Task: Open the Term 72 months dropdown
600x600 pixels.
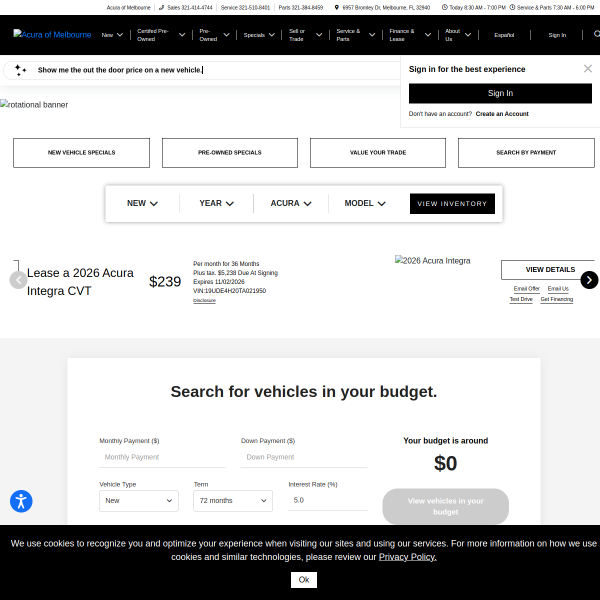Action: click(233, 501)
